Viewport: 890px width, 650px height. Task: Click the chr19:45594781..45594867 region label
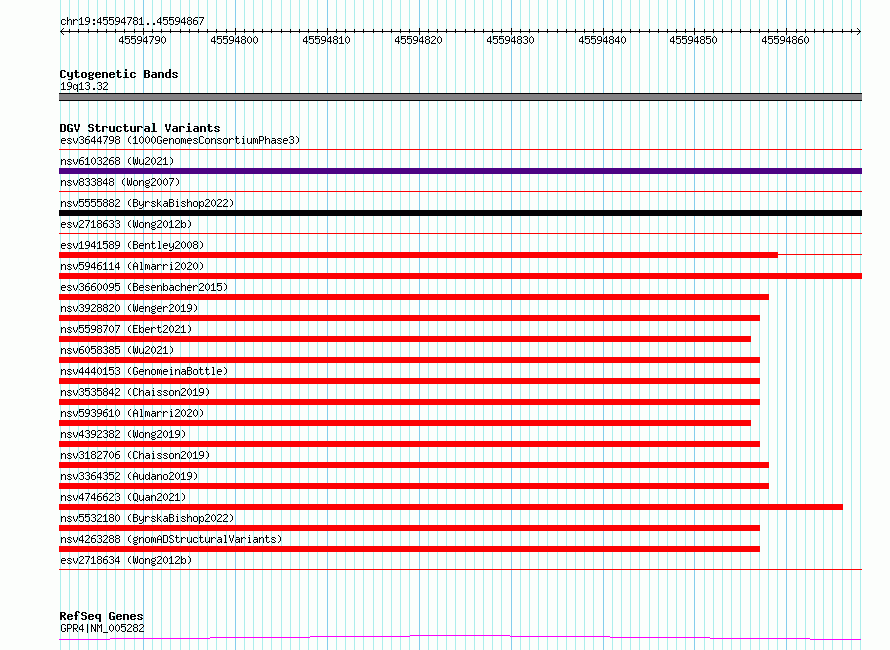click(x=132, y=21)
